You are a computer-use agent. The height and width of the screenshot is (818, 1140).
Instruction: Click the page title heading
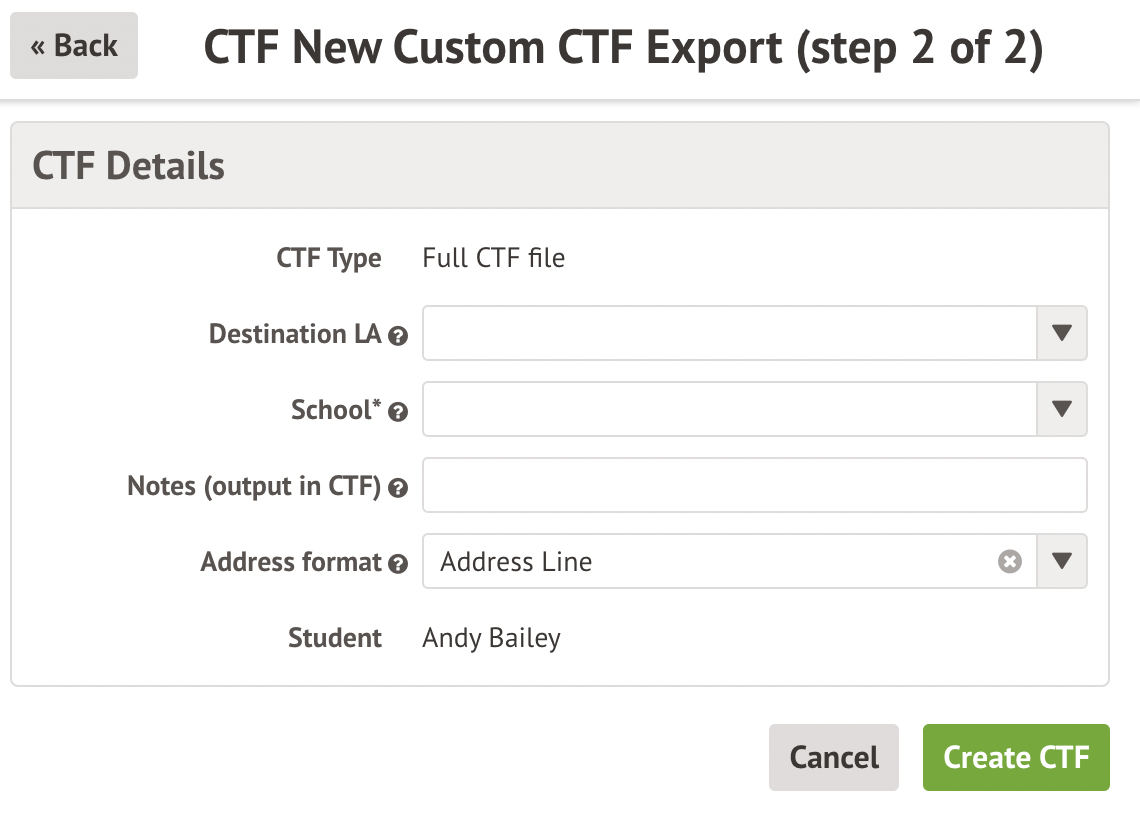[x=623, y=50]
